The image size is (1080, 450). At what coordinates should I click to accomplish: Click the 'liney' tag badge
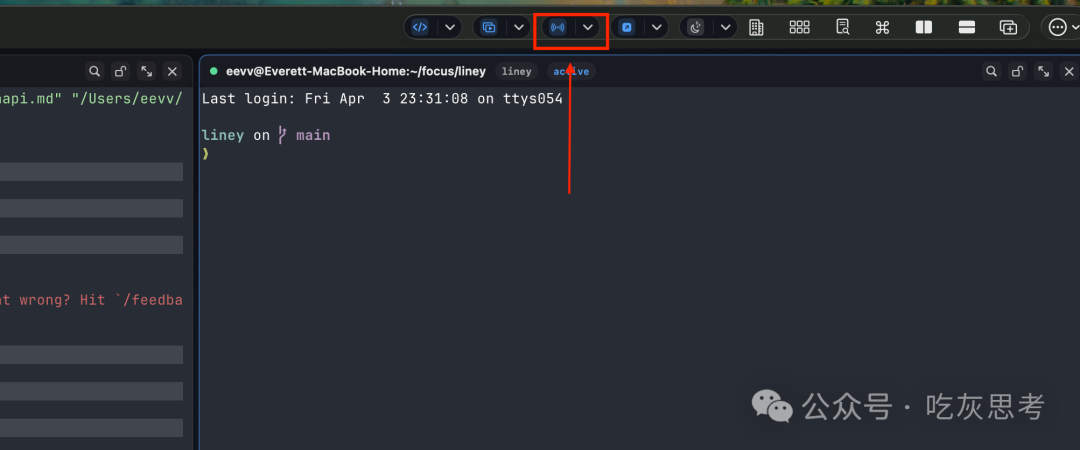(x=517, y=71)
